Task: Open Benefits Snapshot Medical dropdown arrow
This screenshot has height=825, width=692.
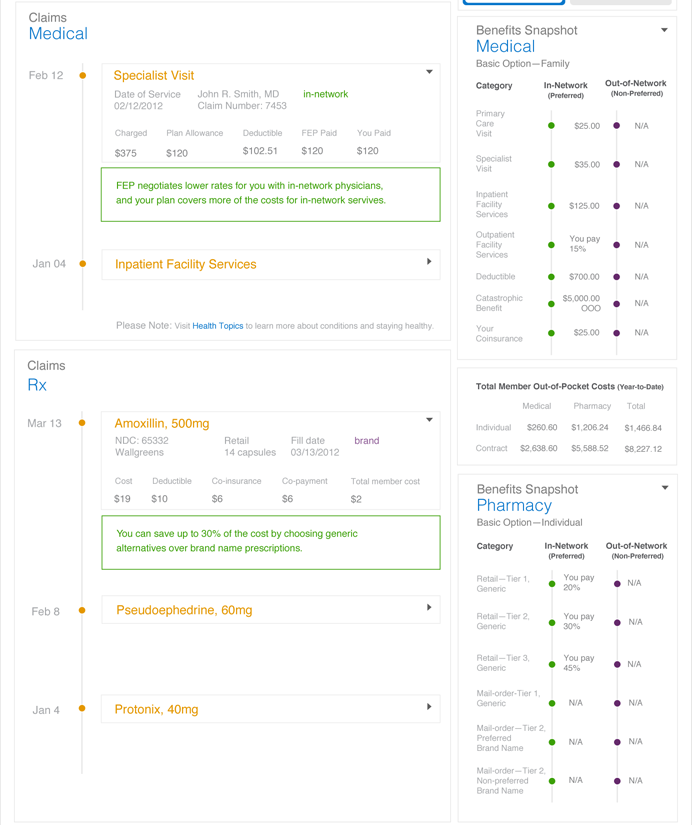Action: (x=665, y=30)
